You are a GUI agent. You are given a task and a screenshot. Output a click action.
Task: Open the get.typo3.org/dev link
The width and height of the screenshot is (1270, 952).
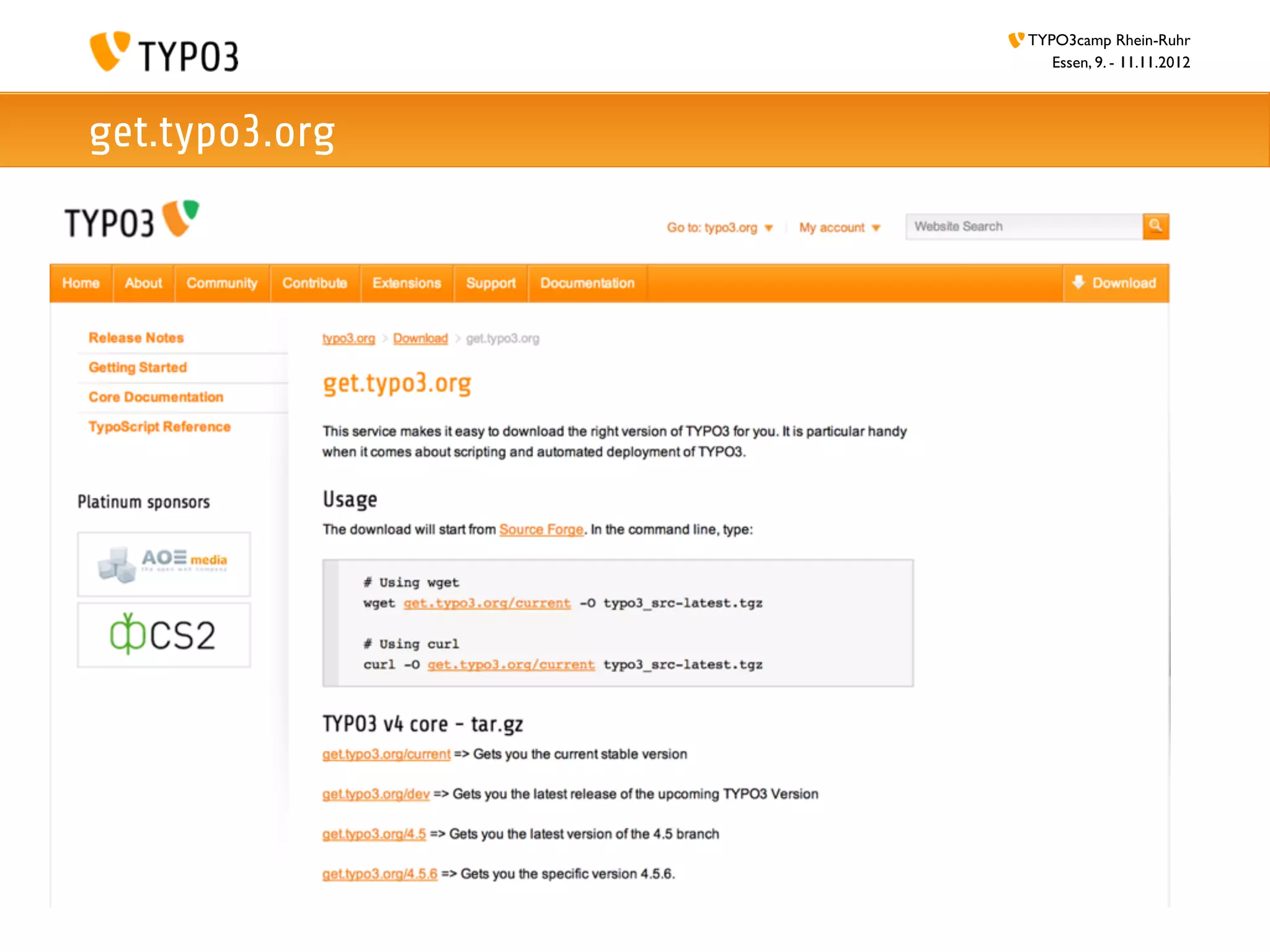pos(376,795)
